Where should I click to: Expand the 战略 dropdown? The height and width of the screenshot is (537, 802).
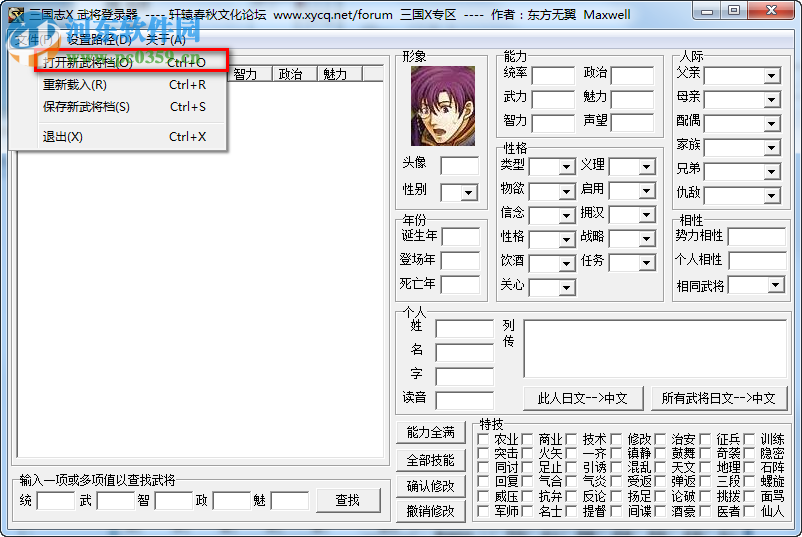click(647, 239)
